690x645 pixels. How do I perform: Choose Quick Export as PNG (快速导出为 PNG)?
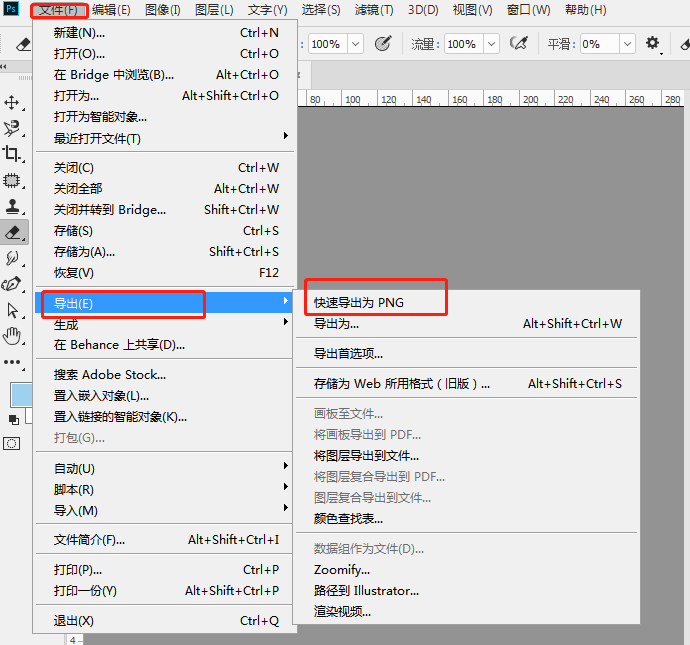(x=467, y=303)
